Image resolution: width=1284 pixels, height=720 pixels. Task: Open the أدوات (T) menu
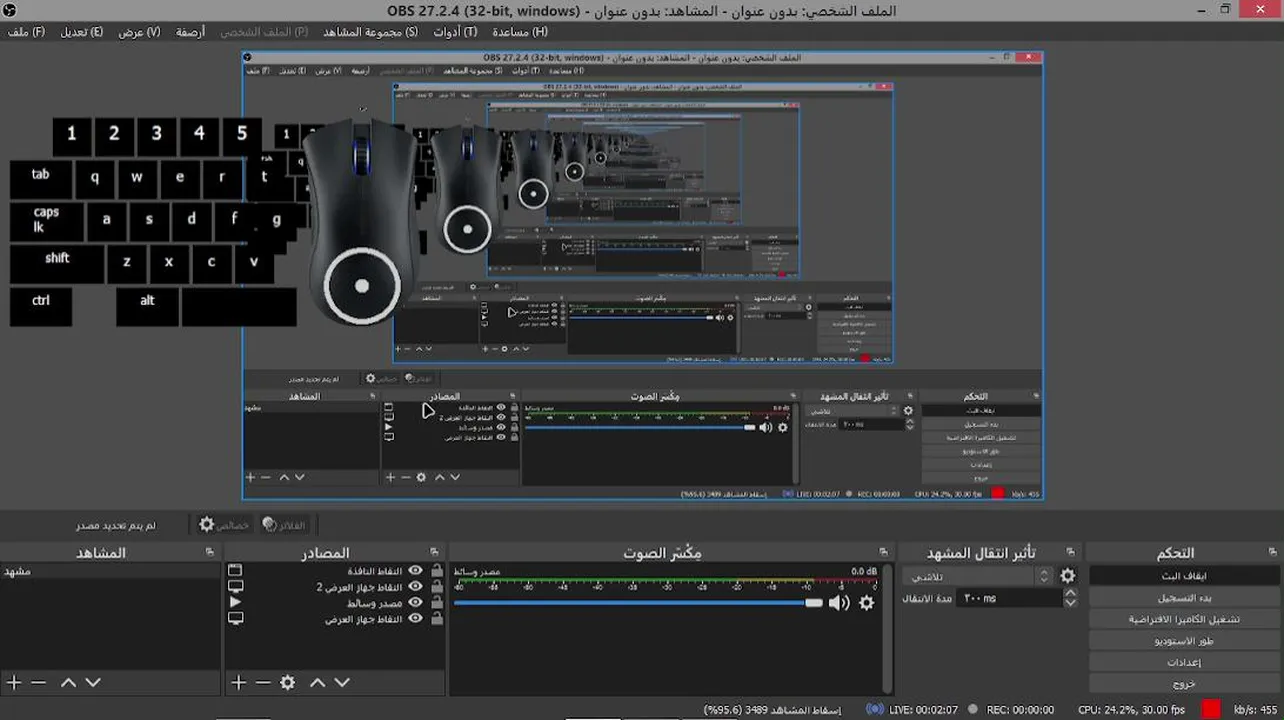[x=455, y=32]
